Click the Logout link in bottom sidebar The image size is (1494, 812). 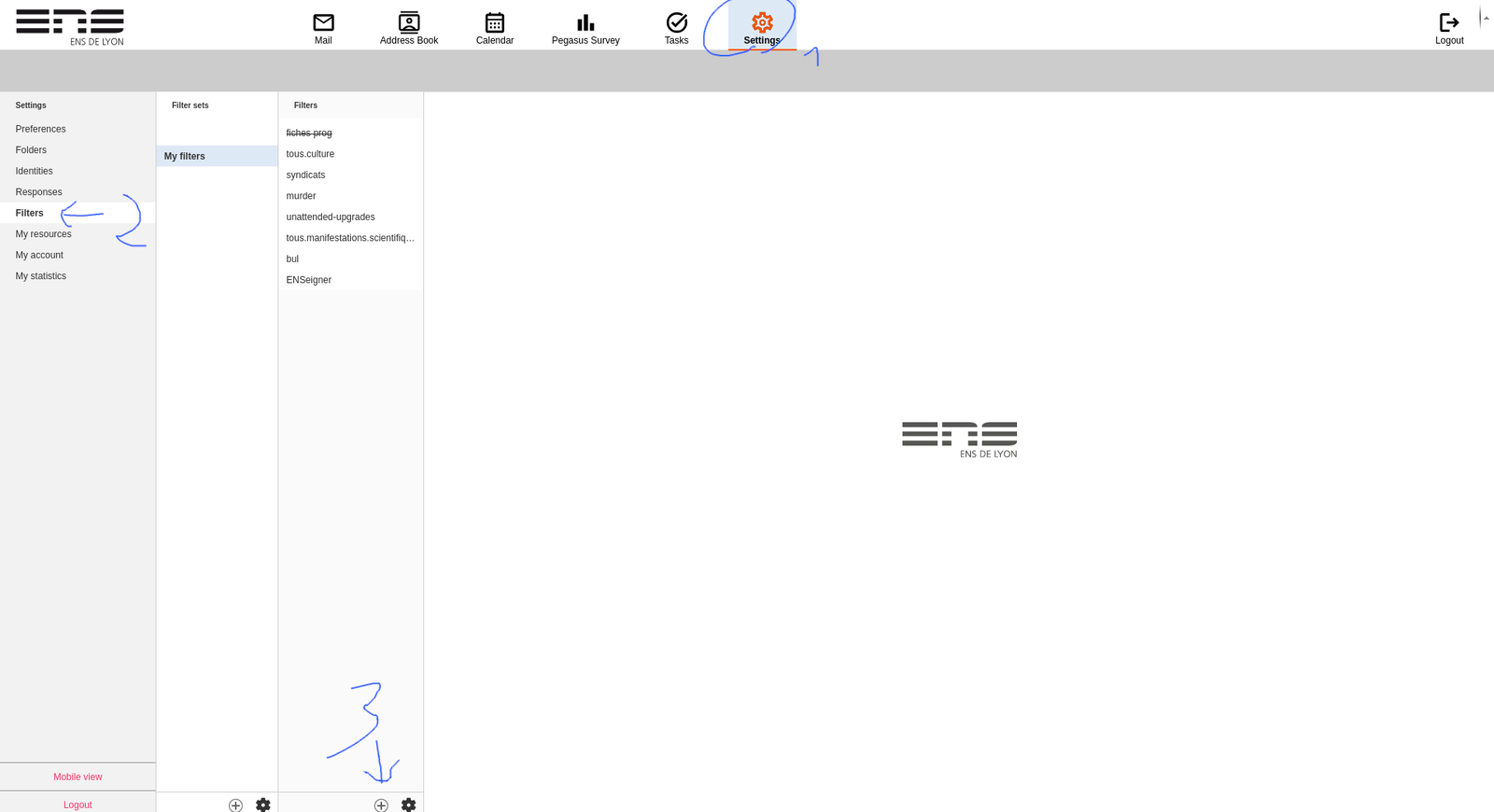(78, 805)
